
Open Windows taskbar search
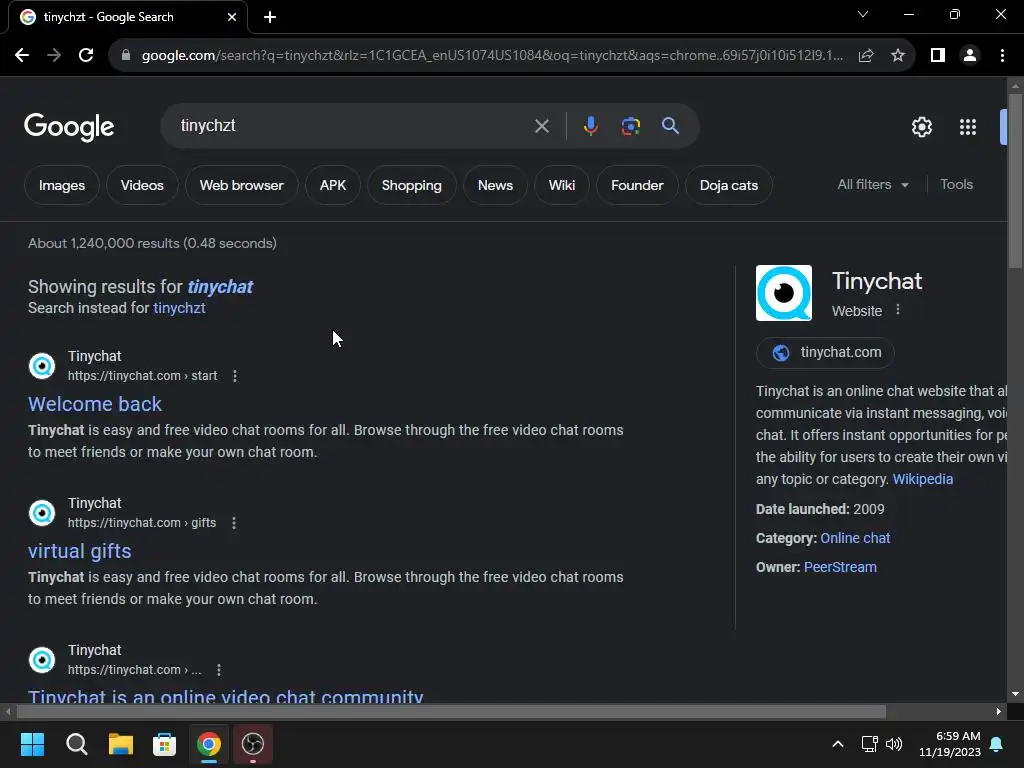coord(76,744)
